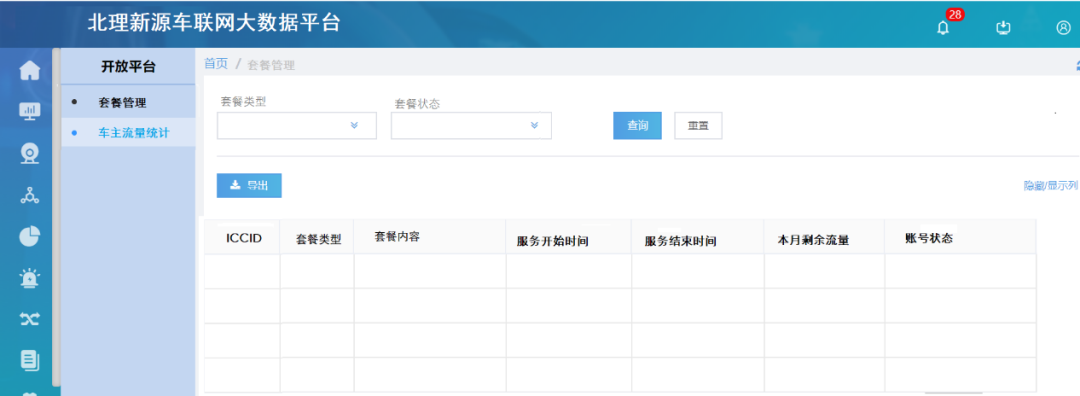Click the 北理新源车联网大数据平台 title

coord(214,23)
